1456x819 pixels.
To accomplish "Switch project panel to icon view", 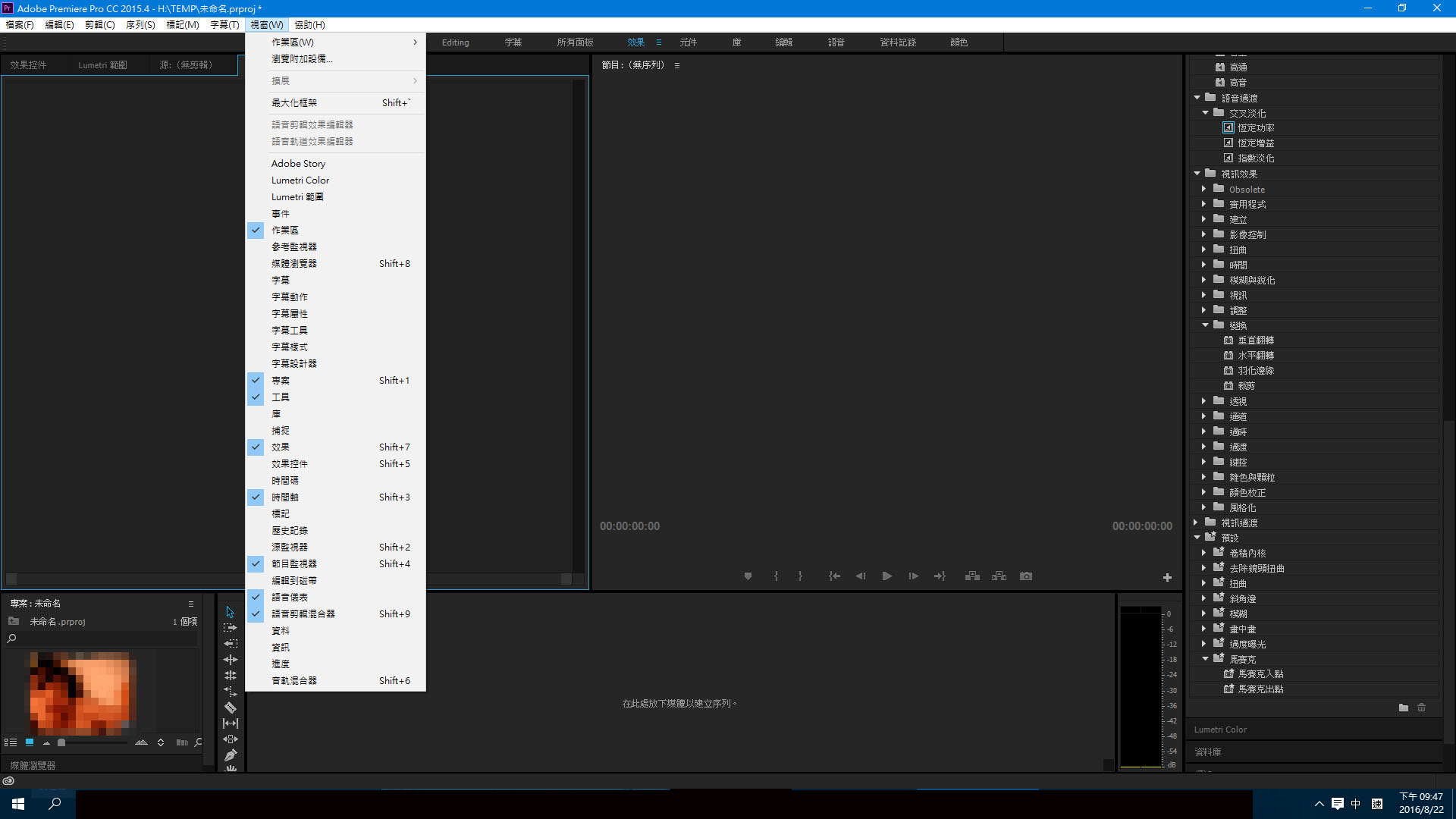I will click(x=30, y=742).
